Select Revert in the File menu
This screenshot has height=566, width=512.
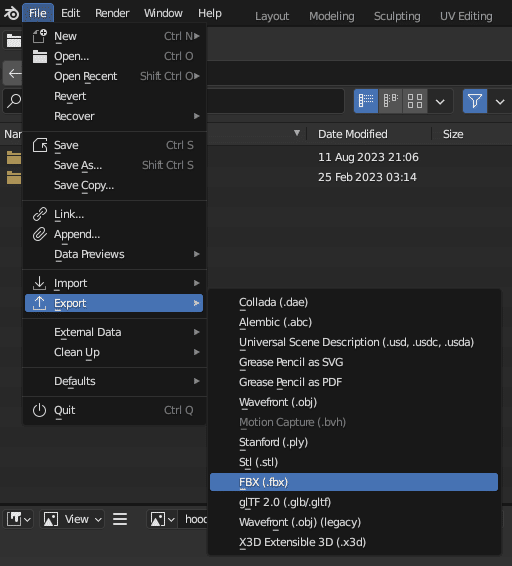(114, 96)
